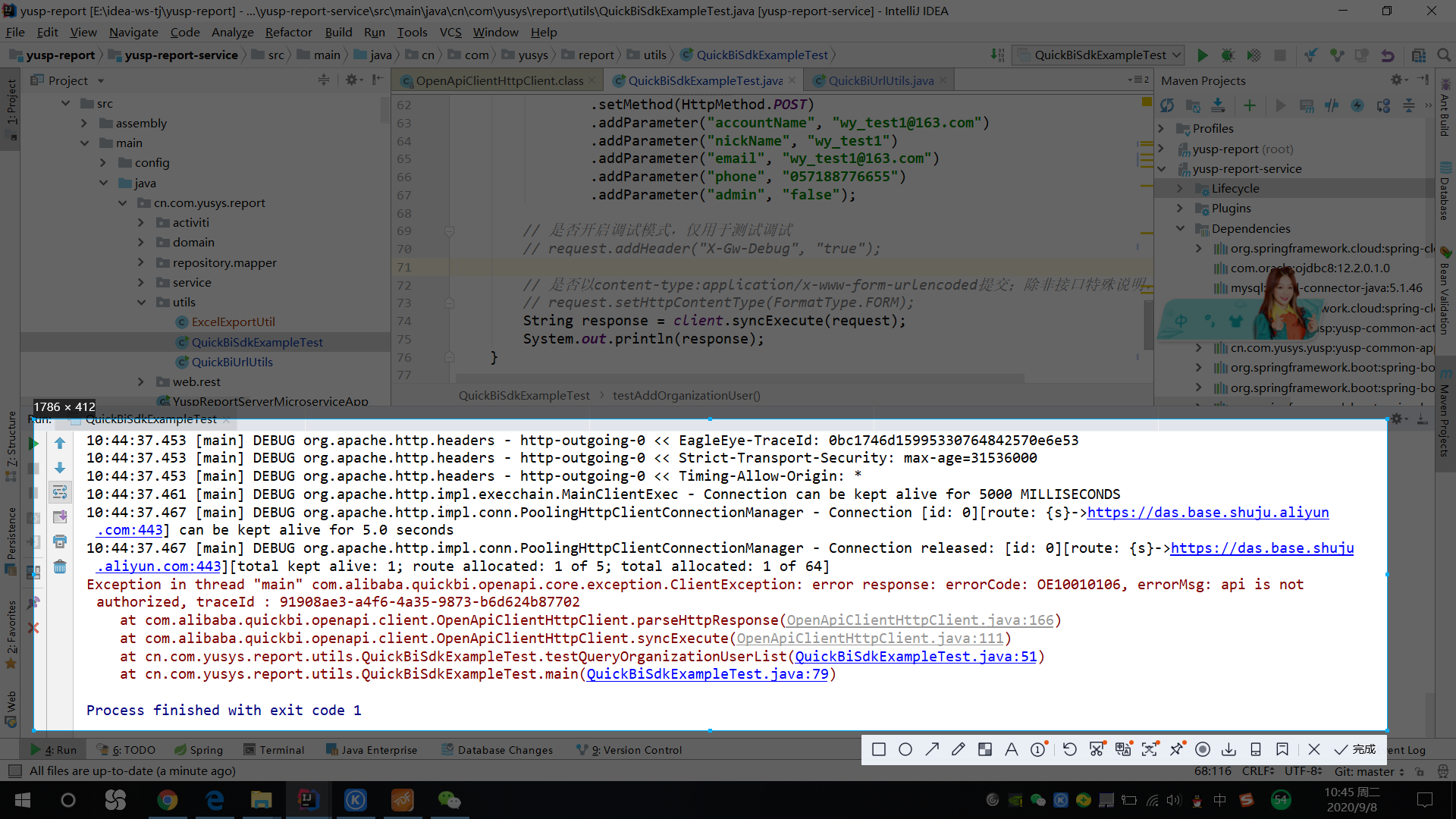Select the QuickBiSdkExampleTest.java tab

point(700,80)
